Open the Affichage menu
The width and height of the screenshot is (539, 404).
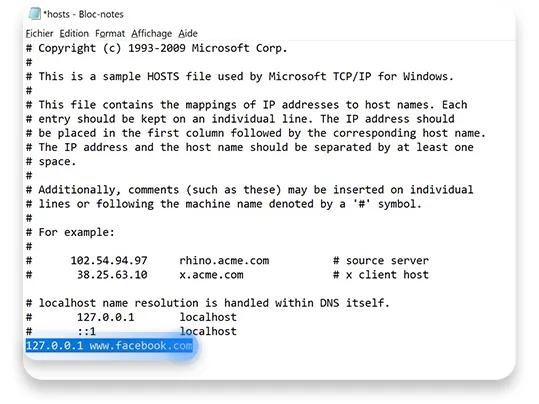pos(151,33)
